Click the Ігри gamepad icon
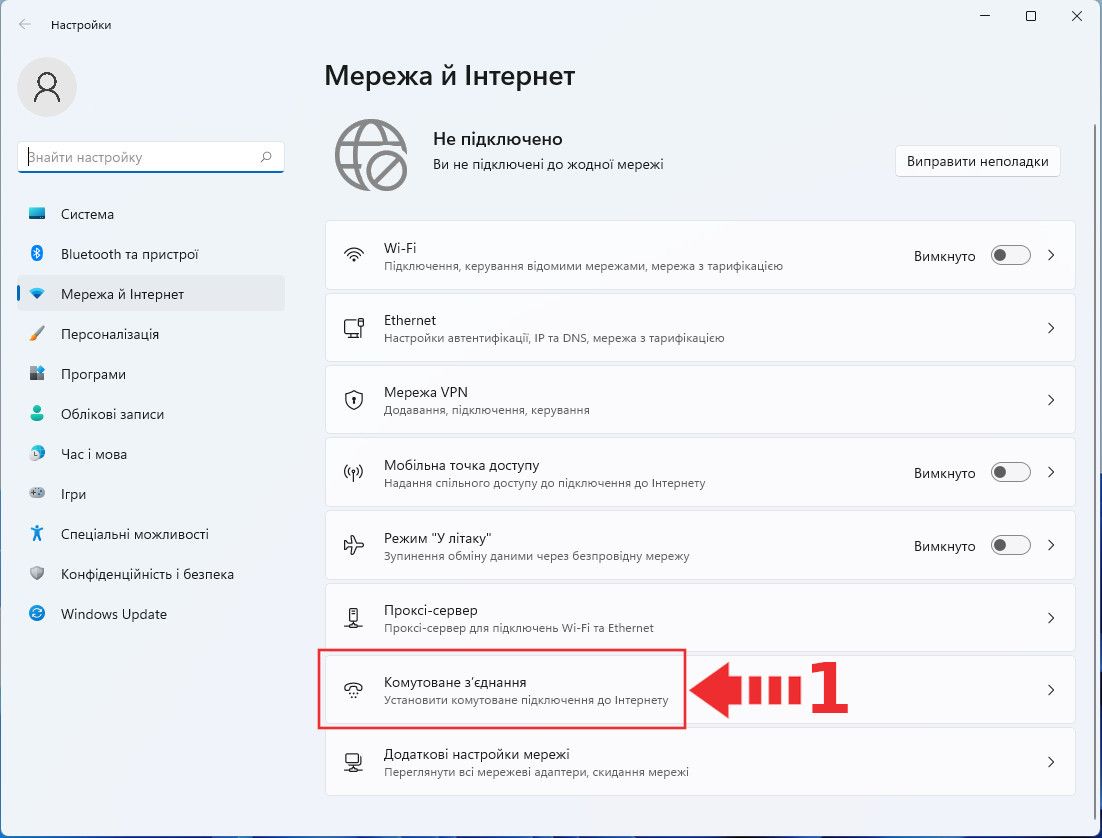Image resolution: width=1102 pixels, height=838 pixels. tap(37, 494)
